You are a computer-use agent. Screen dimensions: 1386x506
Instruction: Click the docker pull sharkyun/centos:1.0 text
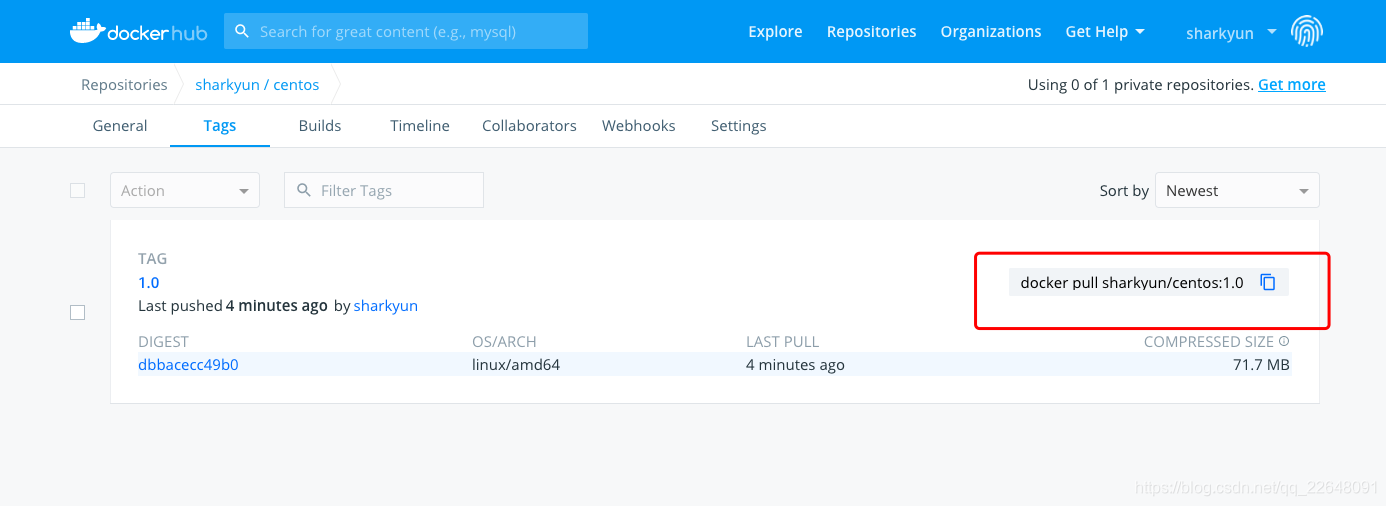(1132, 283)
